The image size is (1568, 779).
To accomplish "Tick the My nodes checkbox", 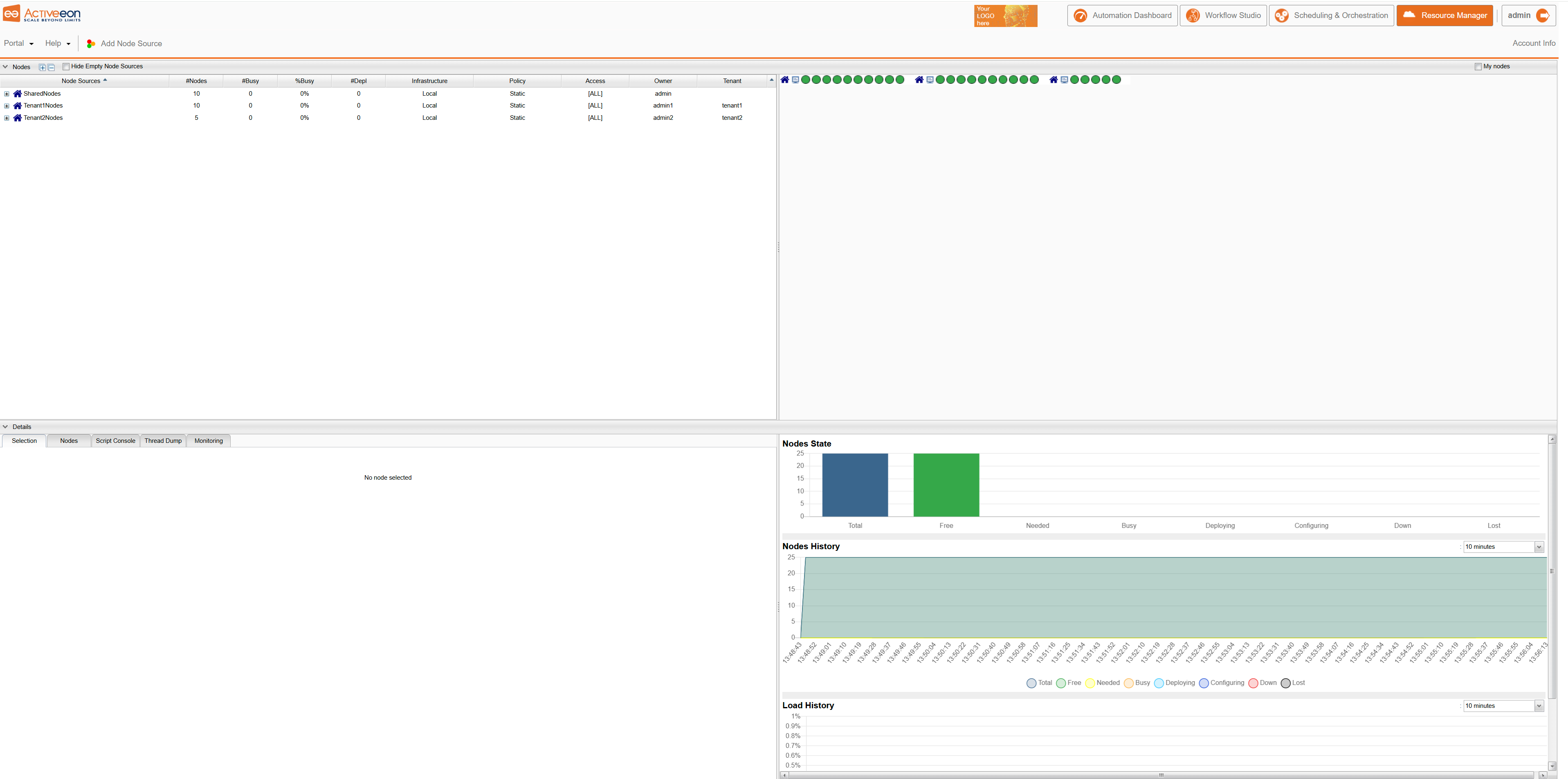I will click(x=1478, y=66).
